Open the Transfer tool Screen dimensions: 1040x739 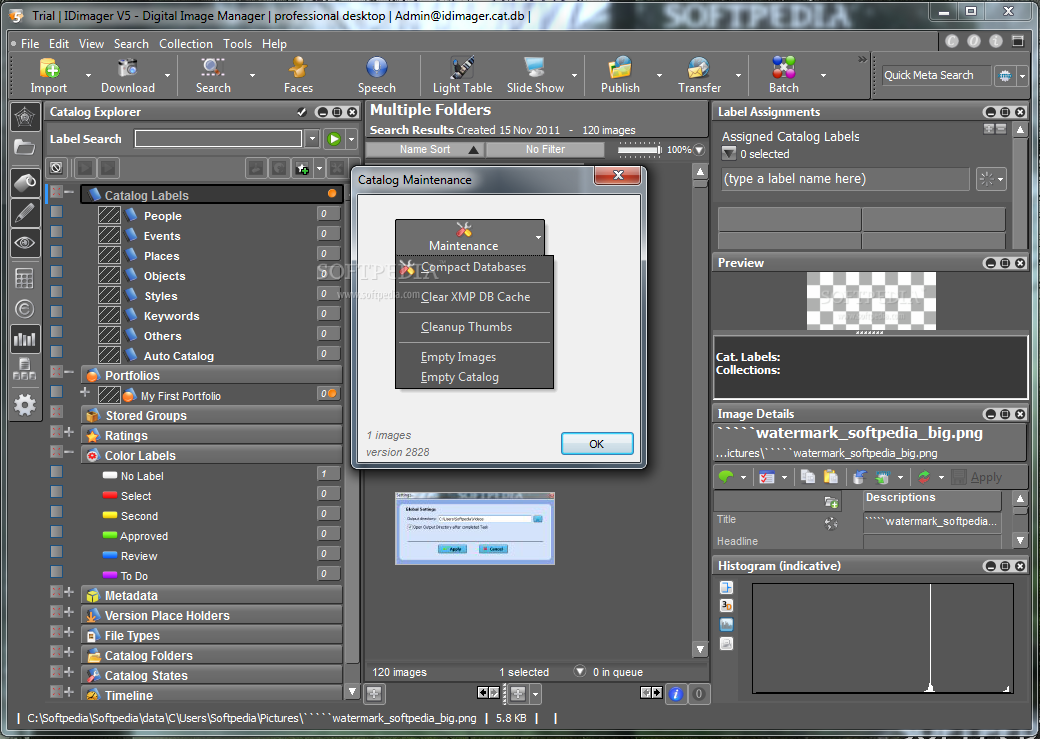[x=699, y=75]
